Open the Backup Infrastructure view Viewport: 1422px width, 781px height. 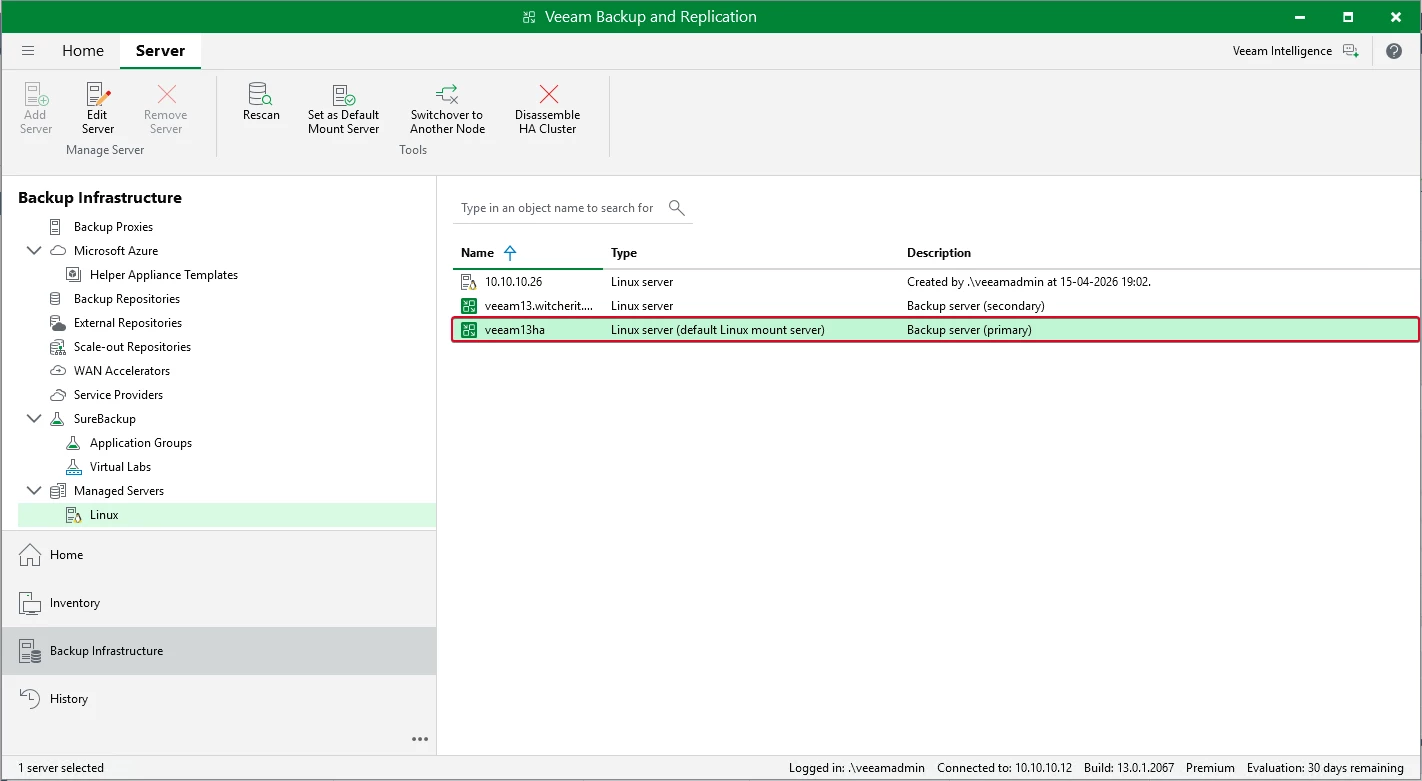tap(219, 651)
